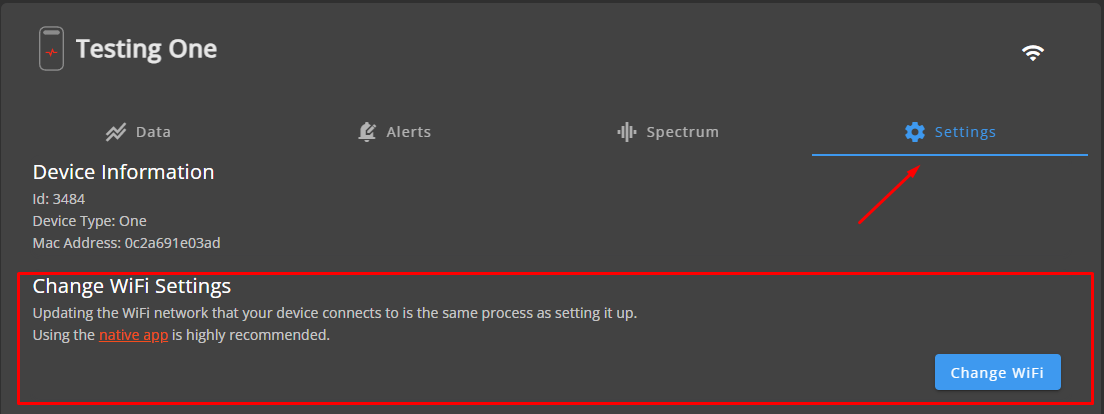Click the Device Type: One line
Screen dimensions: 1104x414
pos(90,221)
